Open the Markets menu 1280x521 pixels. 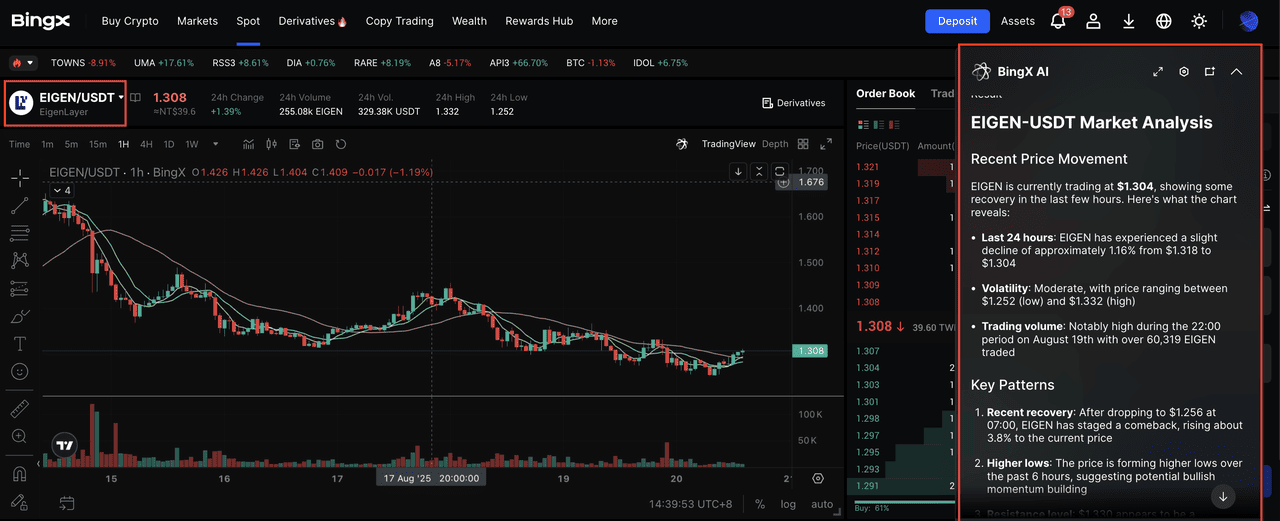197,21
